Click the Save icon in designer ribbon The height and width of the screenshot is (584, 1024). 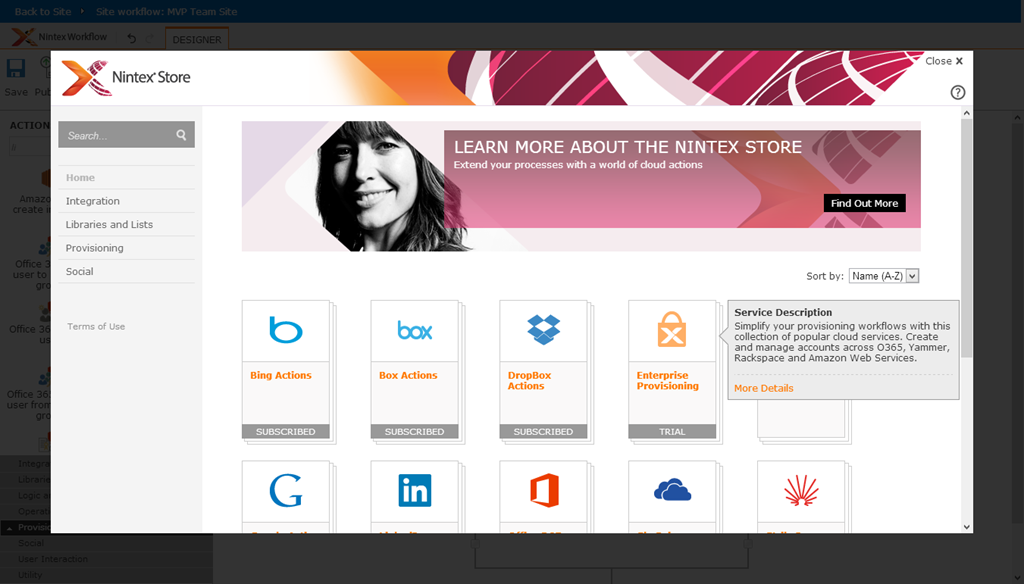tap(16, 69)
